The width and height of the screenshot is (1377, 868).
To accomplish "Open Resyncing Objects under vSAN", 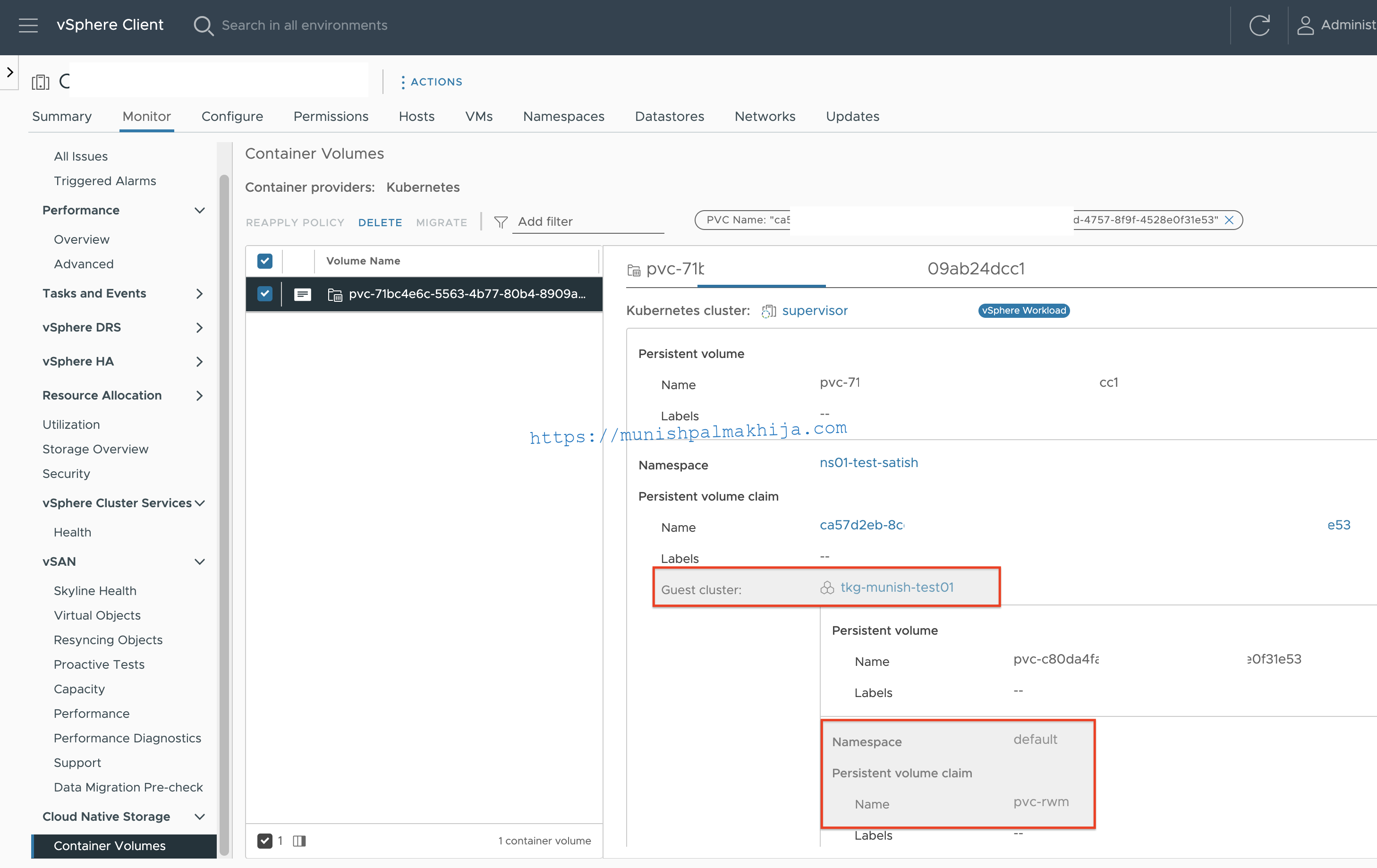I will 108,640.
